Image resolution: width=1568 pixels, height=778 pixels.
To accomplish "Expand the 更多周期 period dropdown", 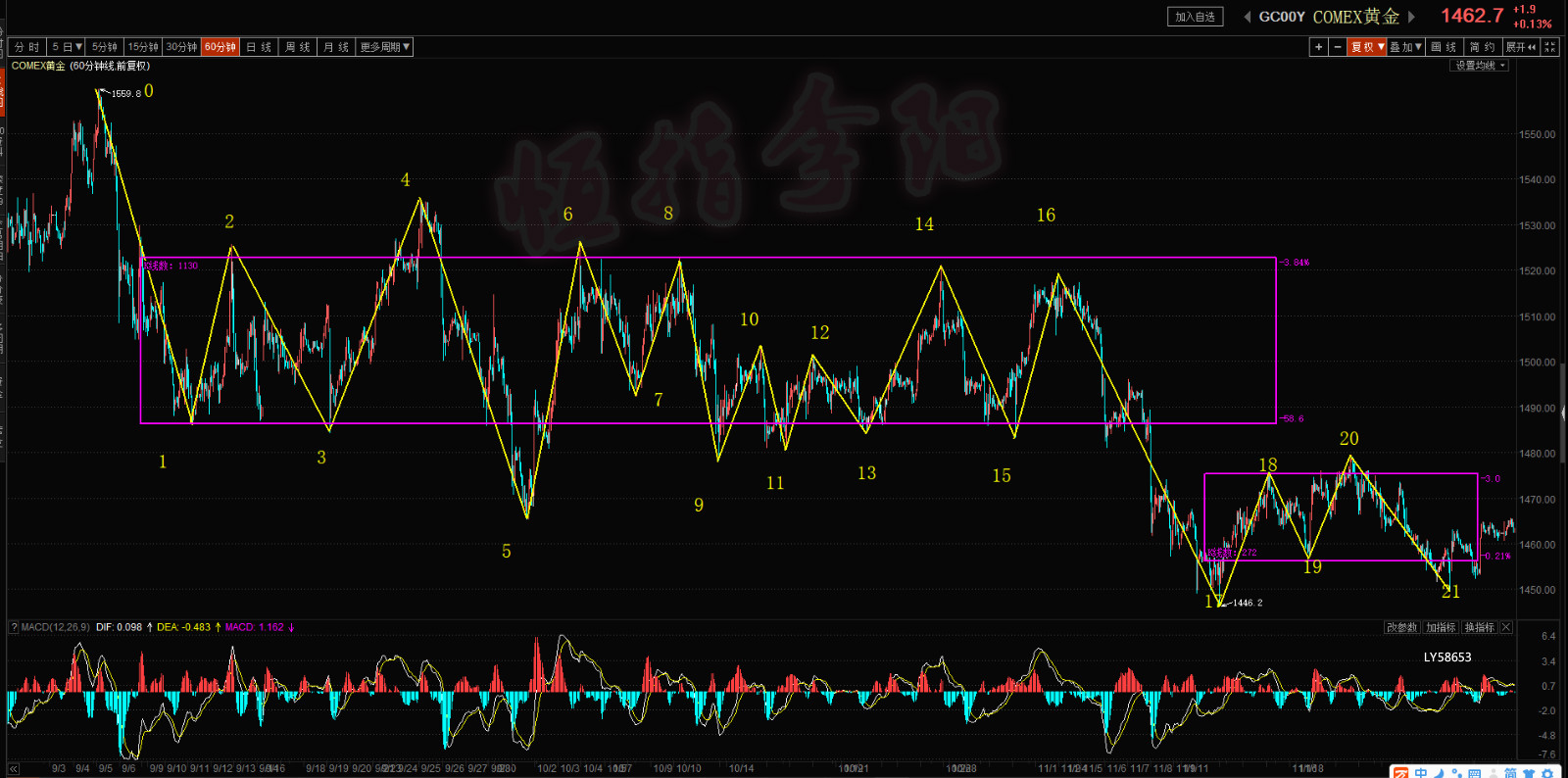I will 384,47.
